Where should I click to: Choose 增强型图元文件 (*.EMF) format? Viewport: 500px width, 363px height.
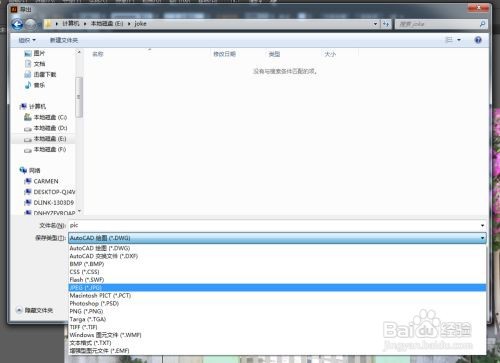[x=277, y=351]
